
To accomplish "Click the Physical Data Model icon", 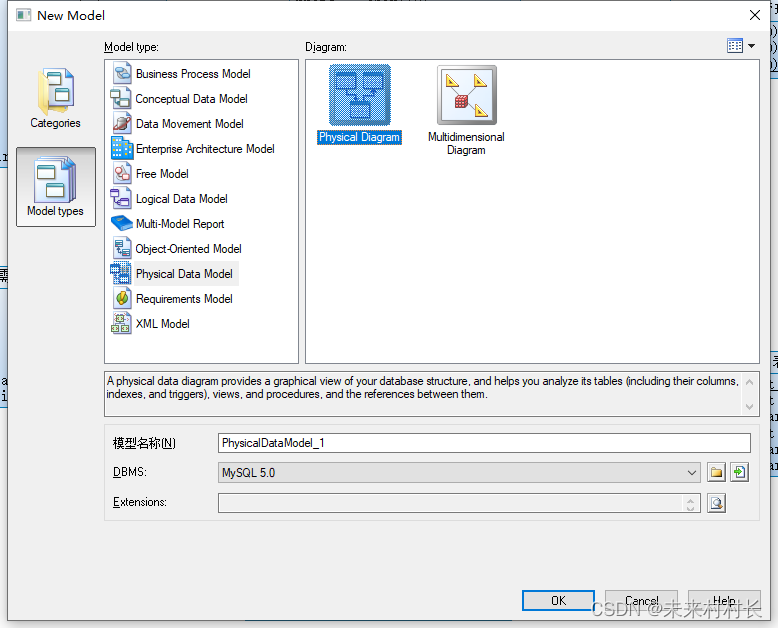I will click(x=121, y=273).
